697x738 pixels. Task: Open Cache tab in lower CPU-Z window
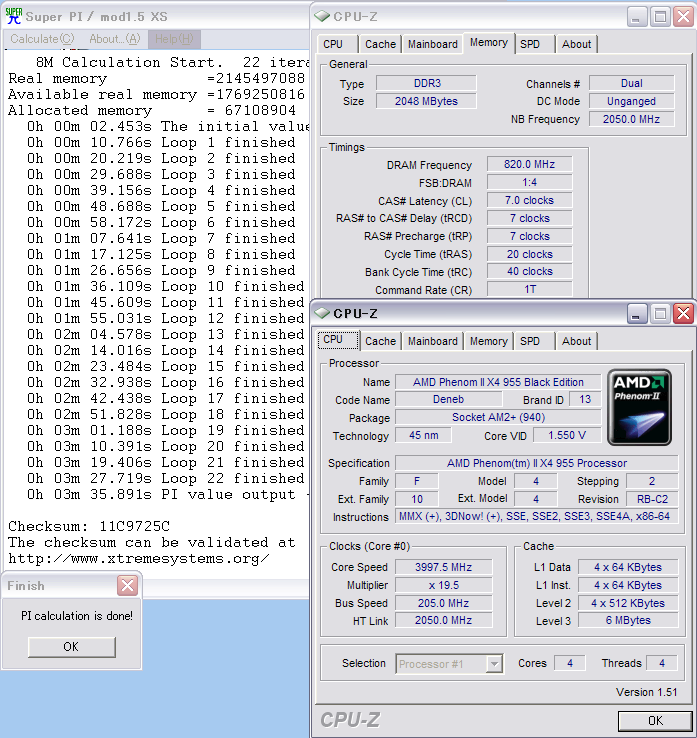pyautogui.click(x=380, y=341)
